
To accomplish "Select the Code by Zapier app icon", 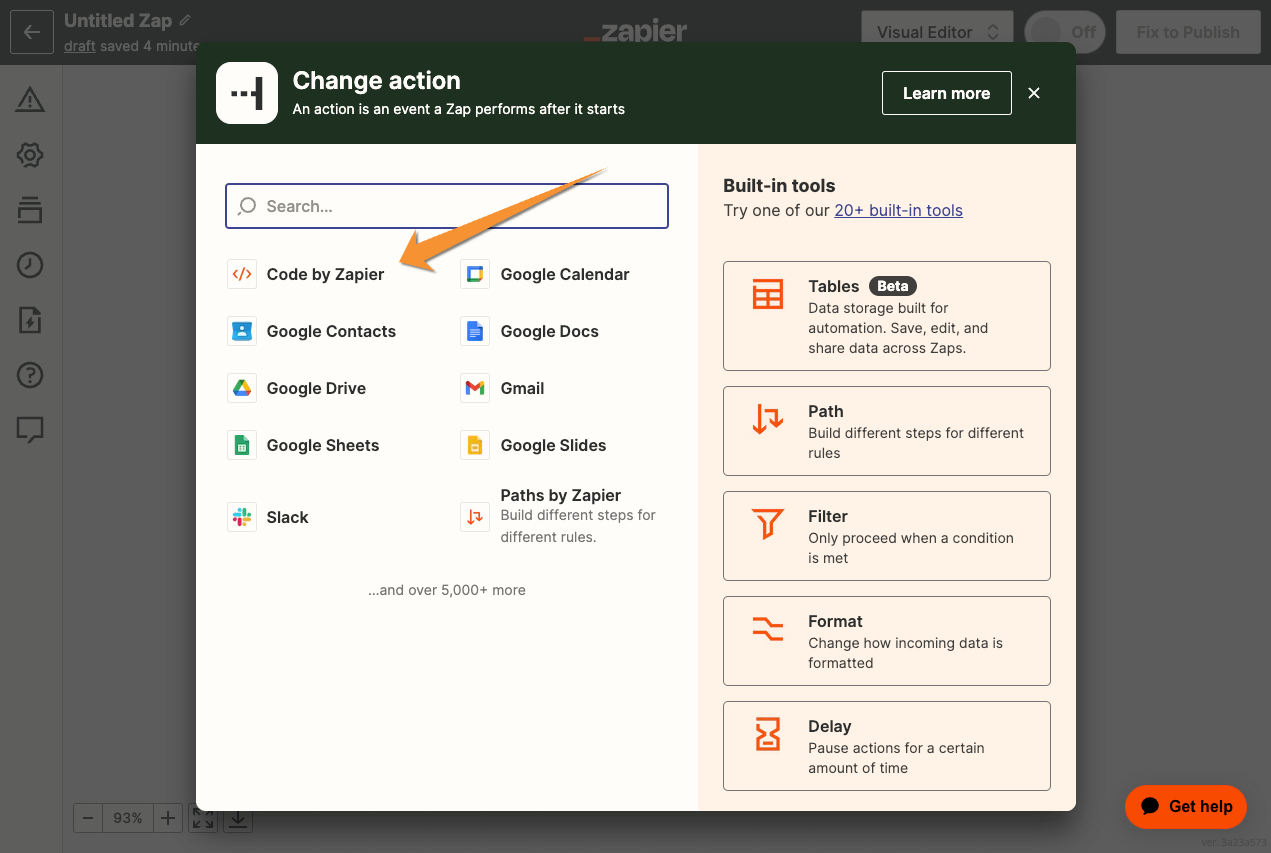I will point(242,274).
